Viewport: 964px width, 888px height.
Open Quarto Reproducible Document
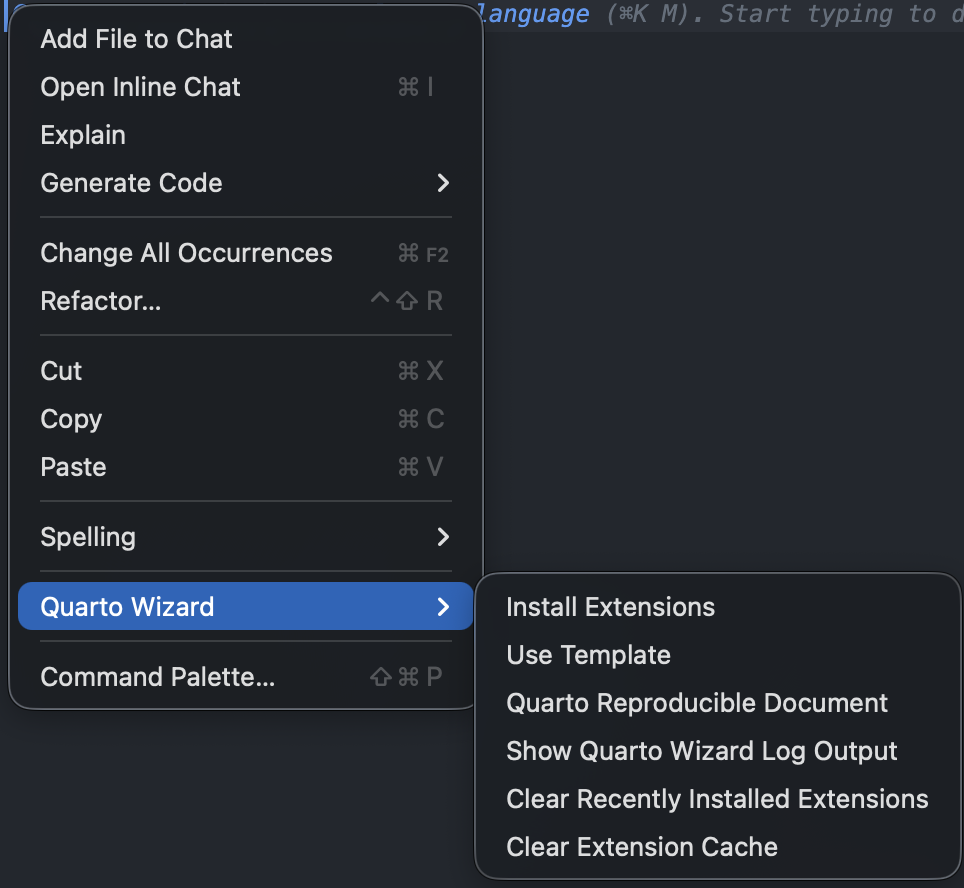click(x=697, y=703)
